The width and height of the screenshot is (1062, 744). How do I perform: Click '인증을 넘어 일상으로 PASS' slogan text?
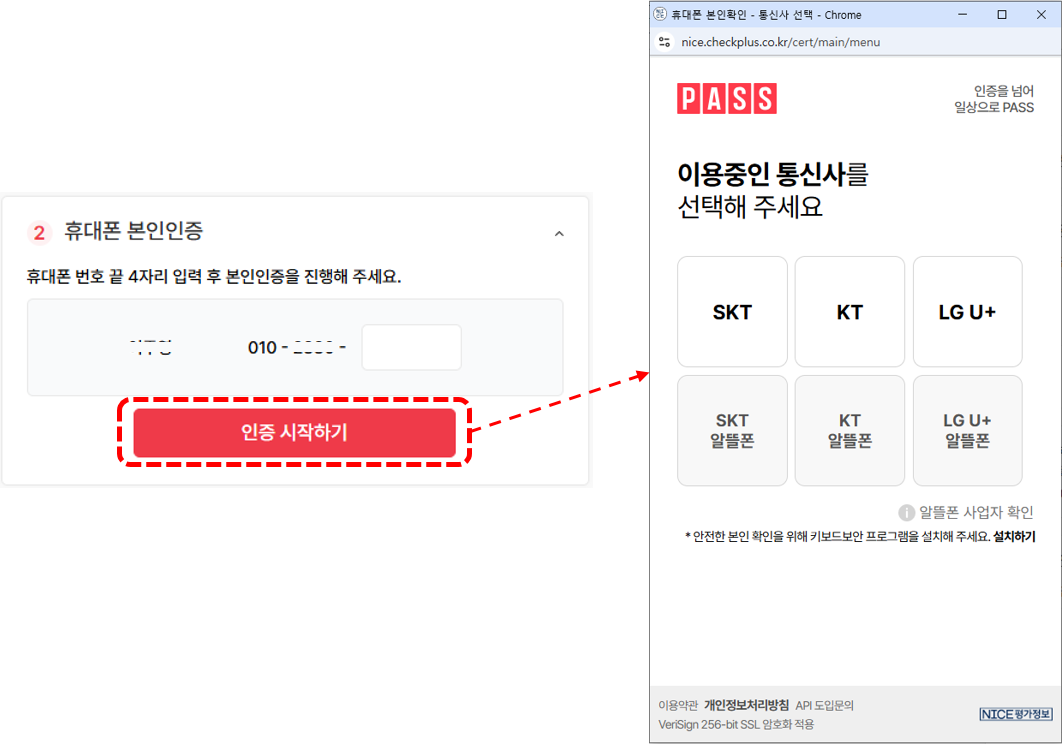click(x=994, y=99)
